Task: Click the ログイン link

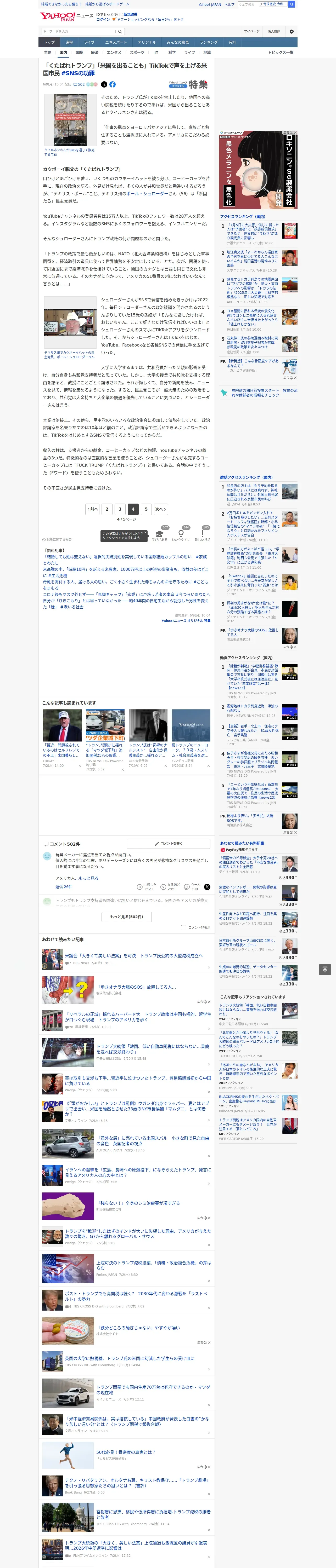Action: click(103, 20)
